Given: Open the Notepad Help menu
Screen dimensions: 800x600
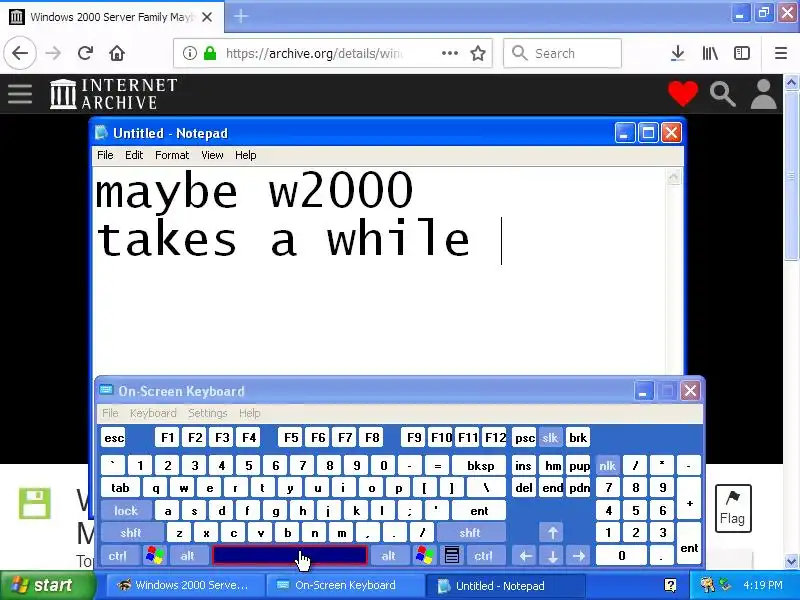Looking at the screenshot, I should point(245,155).
